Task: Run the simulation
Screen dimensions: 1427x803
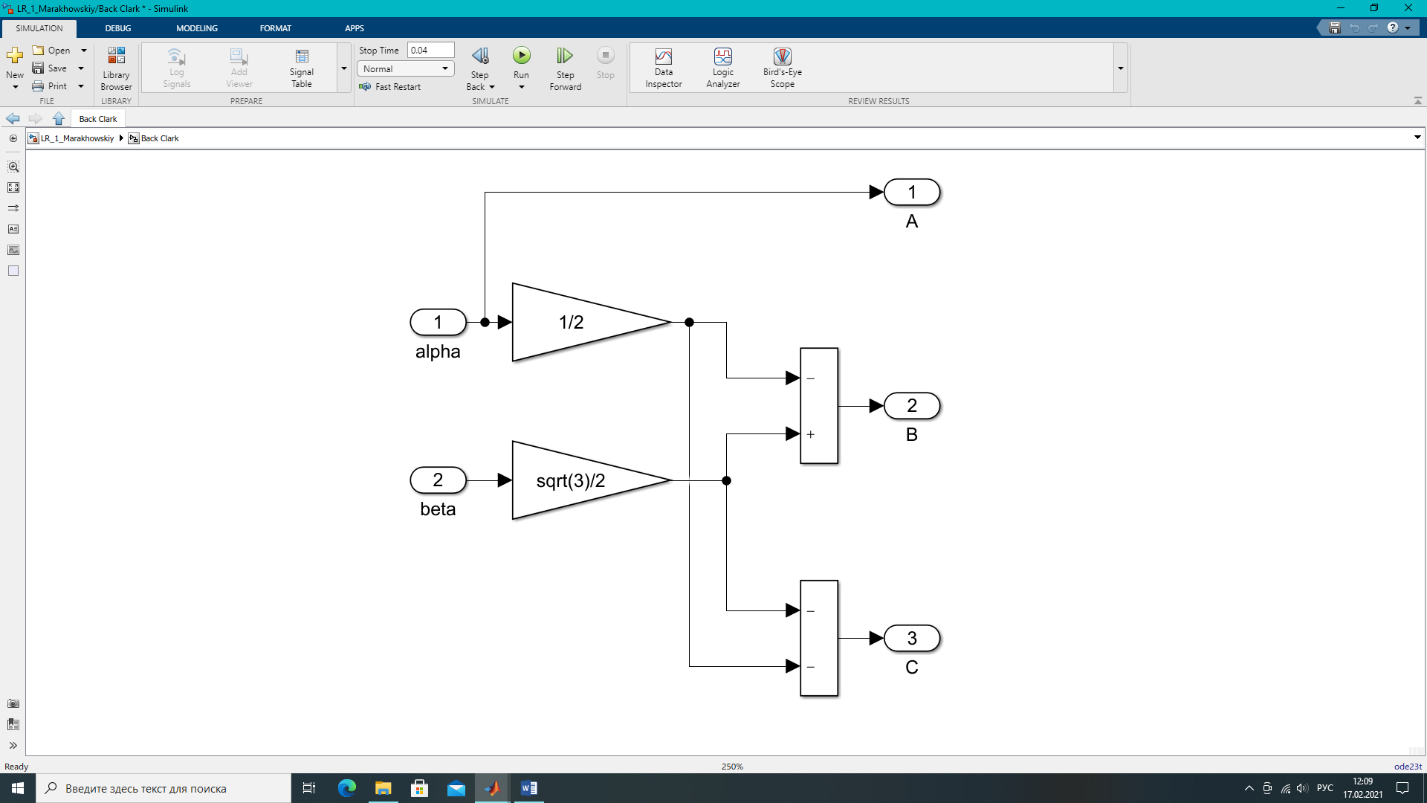Action: pos(521,56)
